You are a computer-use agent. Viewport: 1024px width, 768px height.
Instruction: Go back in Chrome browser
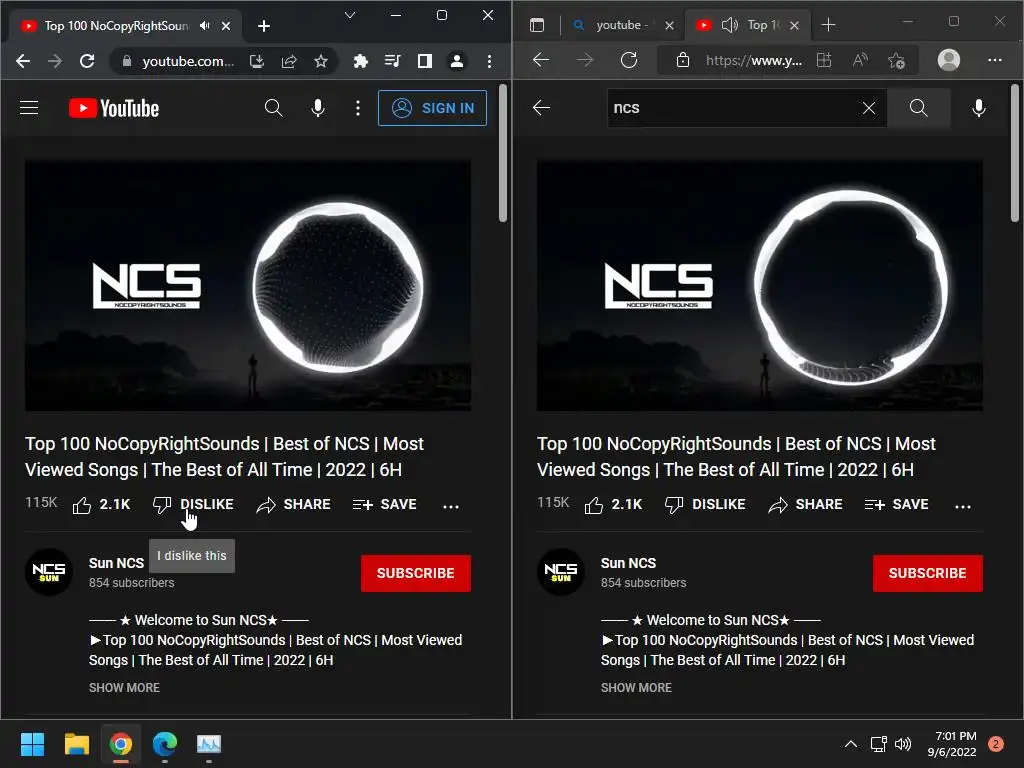click(24, 61)
